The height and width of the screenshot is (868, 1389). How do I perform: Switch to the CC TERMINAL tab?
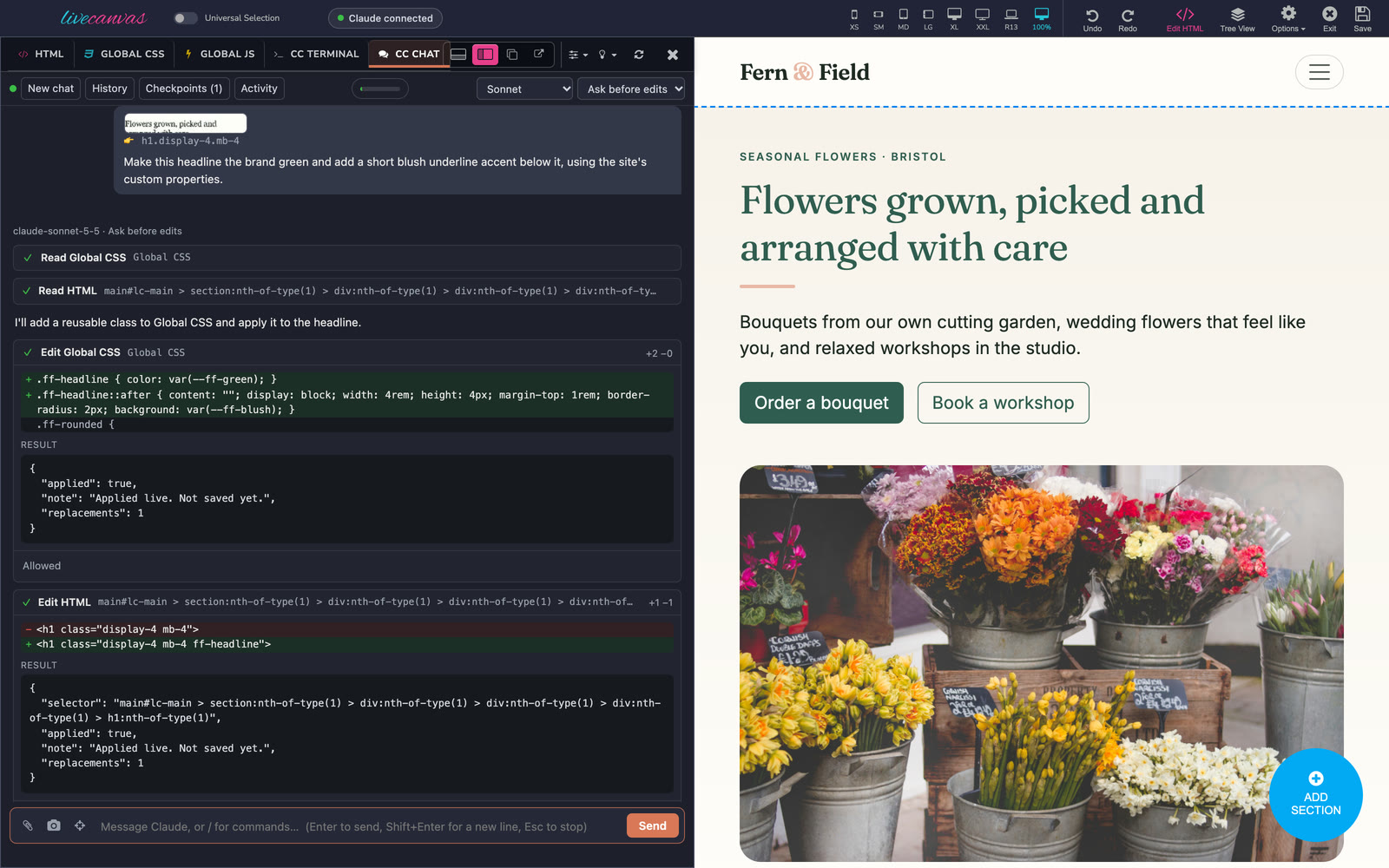click(316, 54)
